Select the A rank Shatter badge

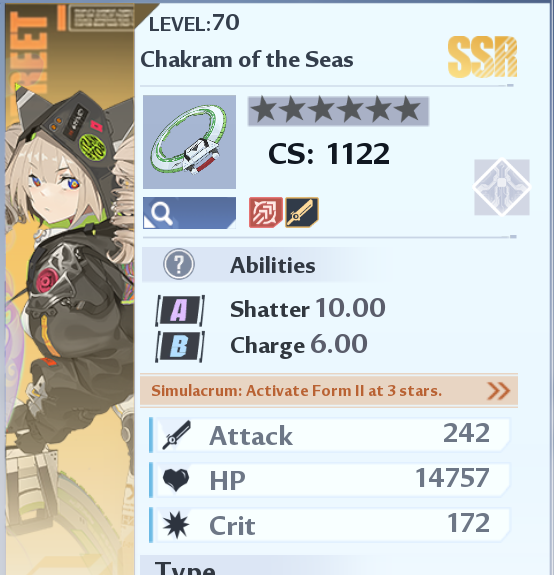click(180, 310)
